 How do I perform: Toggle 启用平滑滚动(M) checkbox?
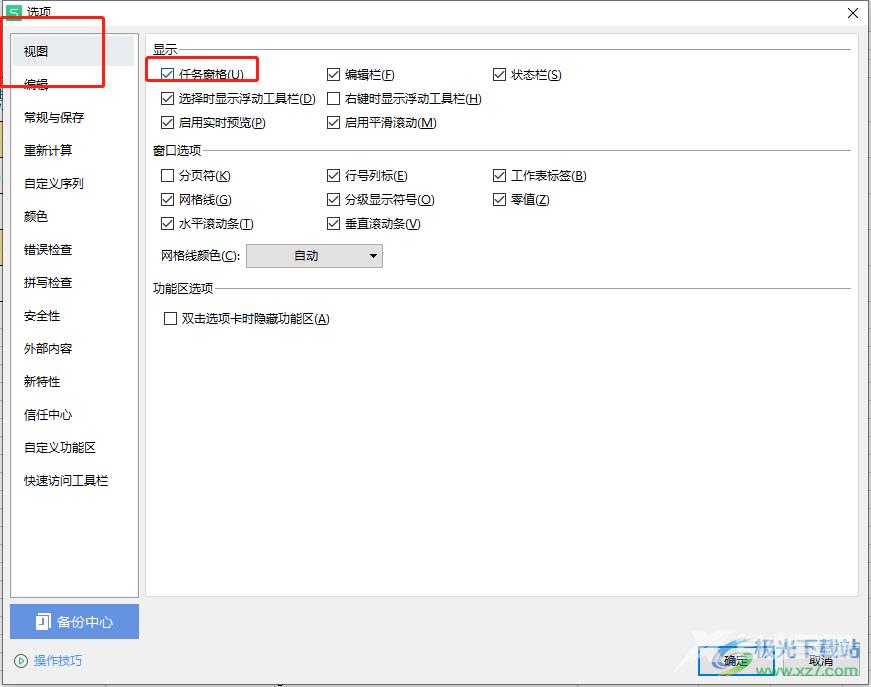point(333,122)
